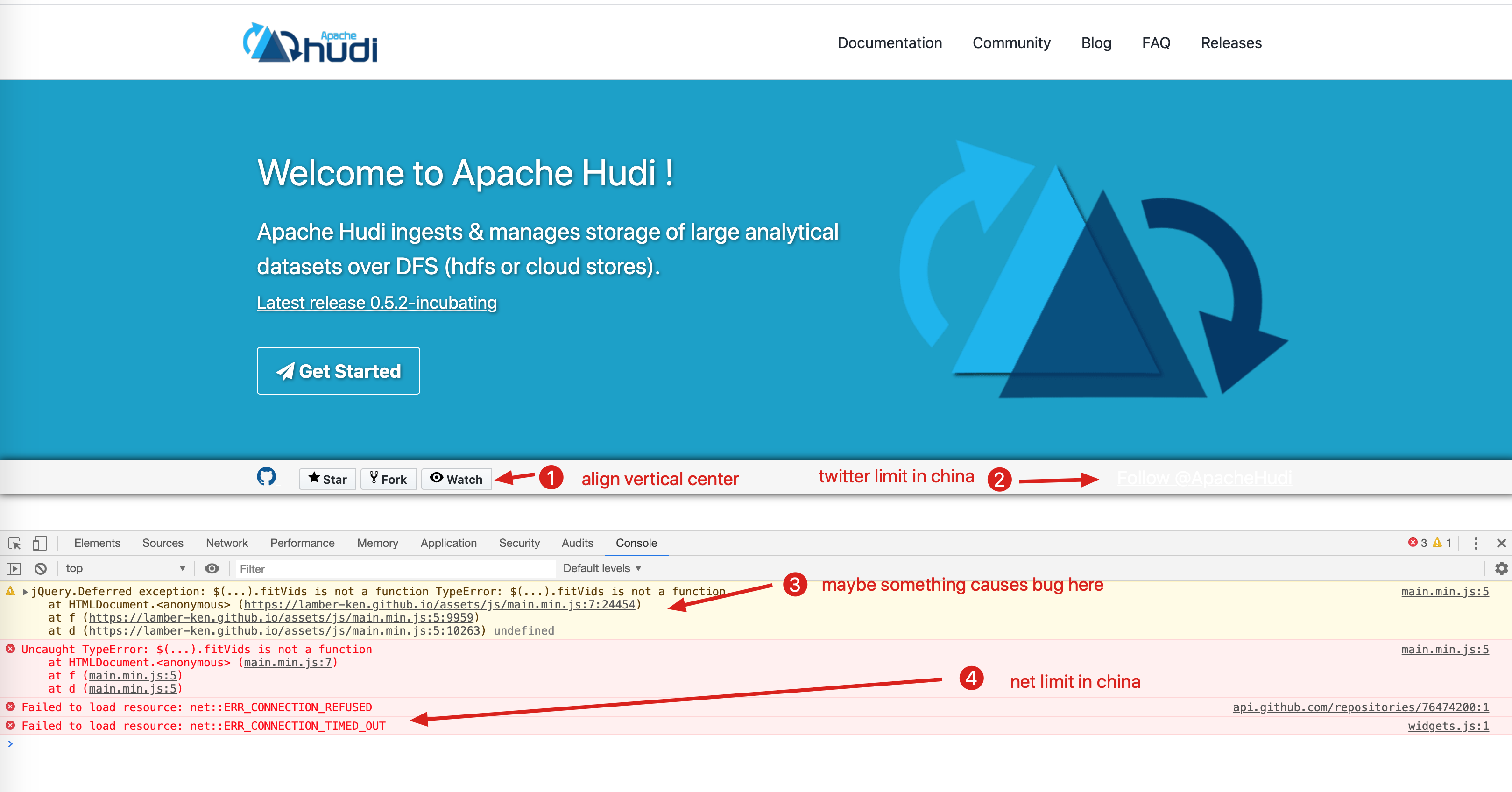
Task: Focus the console Filter input field
Action: [395, 568]
